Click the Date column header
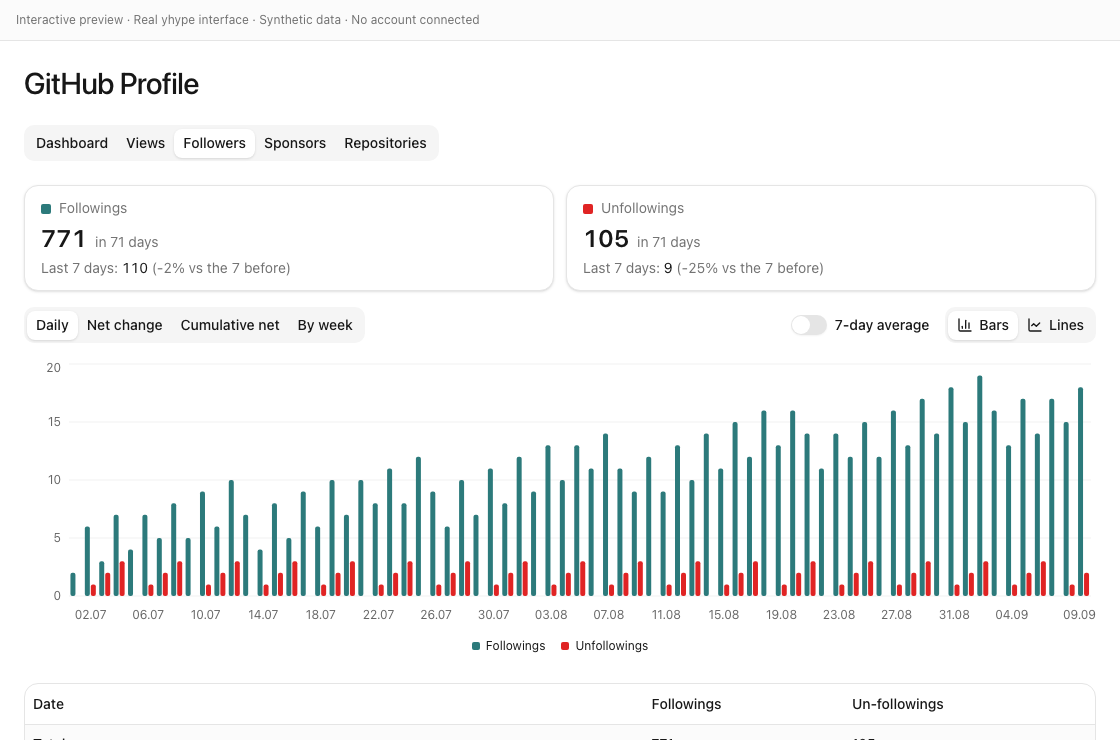The height and width of the screenshot is (740, 1120). (x=49, y=704)
